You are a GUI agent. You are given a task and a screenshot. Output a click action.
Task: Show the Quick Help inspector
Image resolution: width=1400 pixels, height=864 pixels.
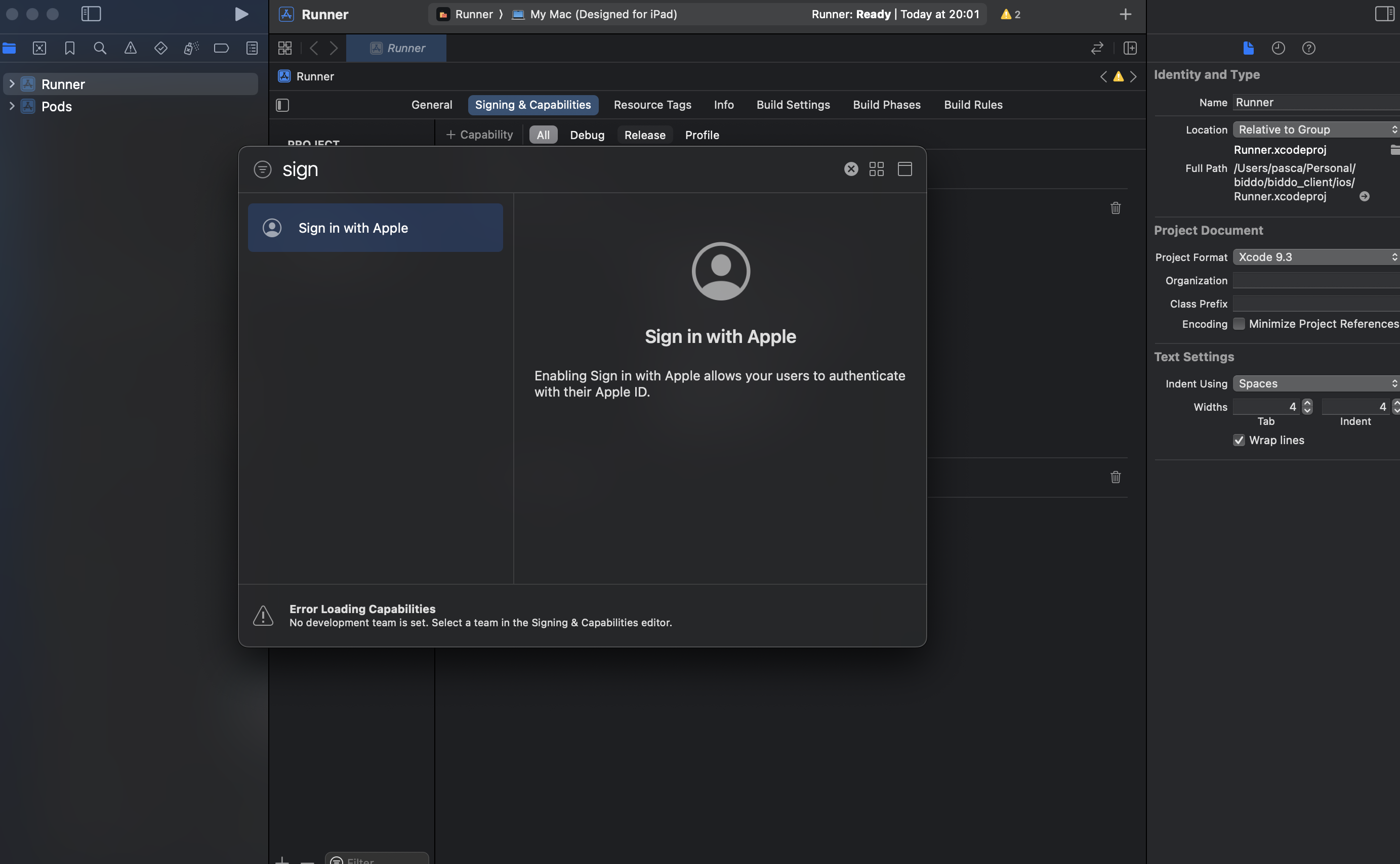point(1308,48)
